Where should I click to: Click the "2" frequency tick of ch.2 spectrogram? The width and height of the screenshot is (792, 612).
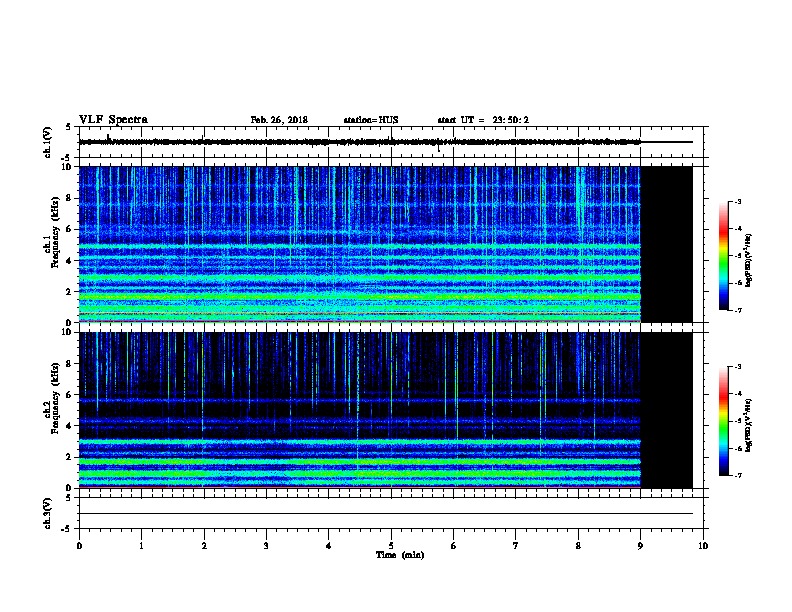coord(70,457)
